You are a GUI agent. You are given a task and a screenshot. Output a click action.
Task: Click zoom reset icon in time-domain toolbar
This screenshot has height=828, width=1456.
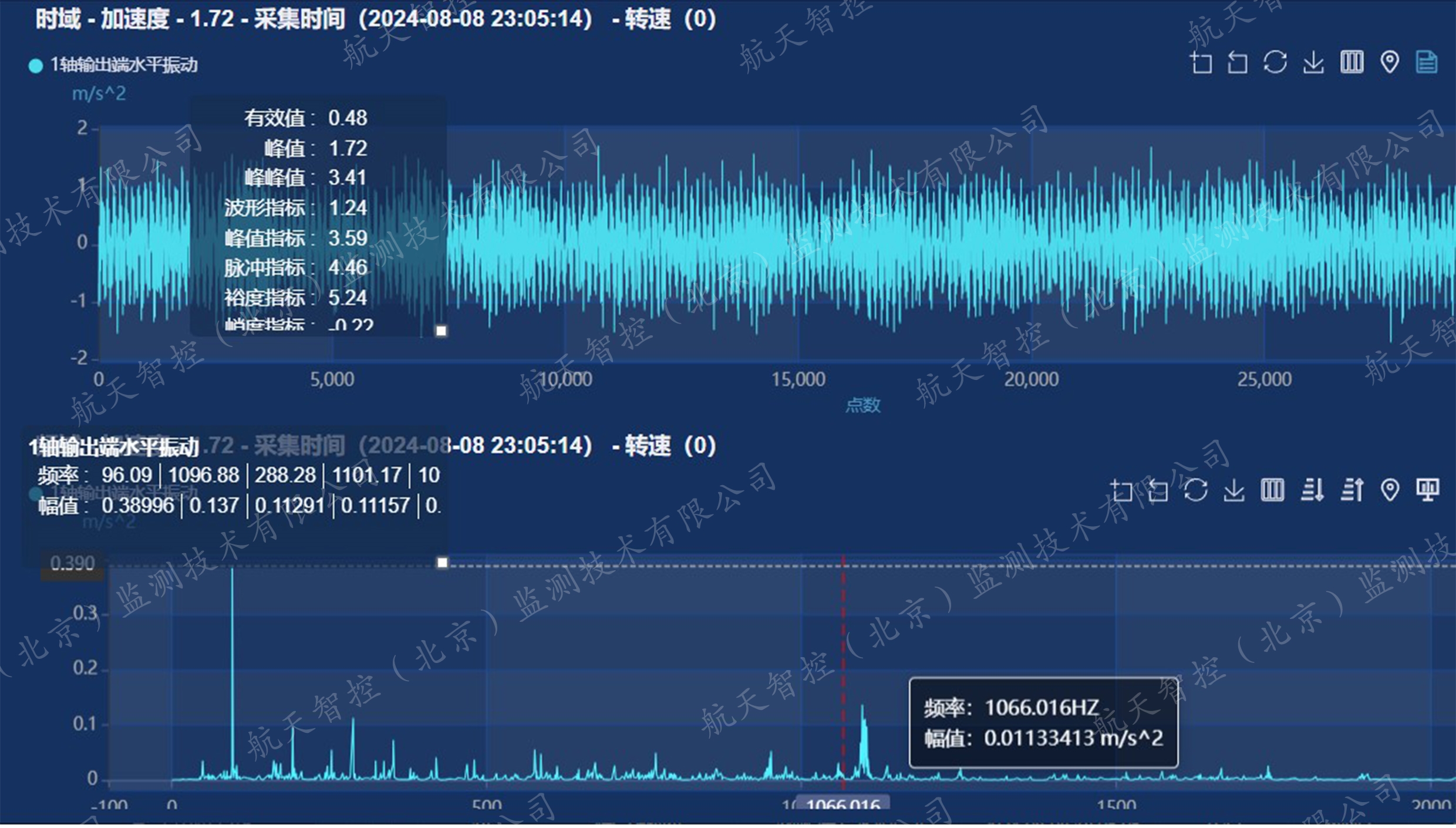1238,62
